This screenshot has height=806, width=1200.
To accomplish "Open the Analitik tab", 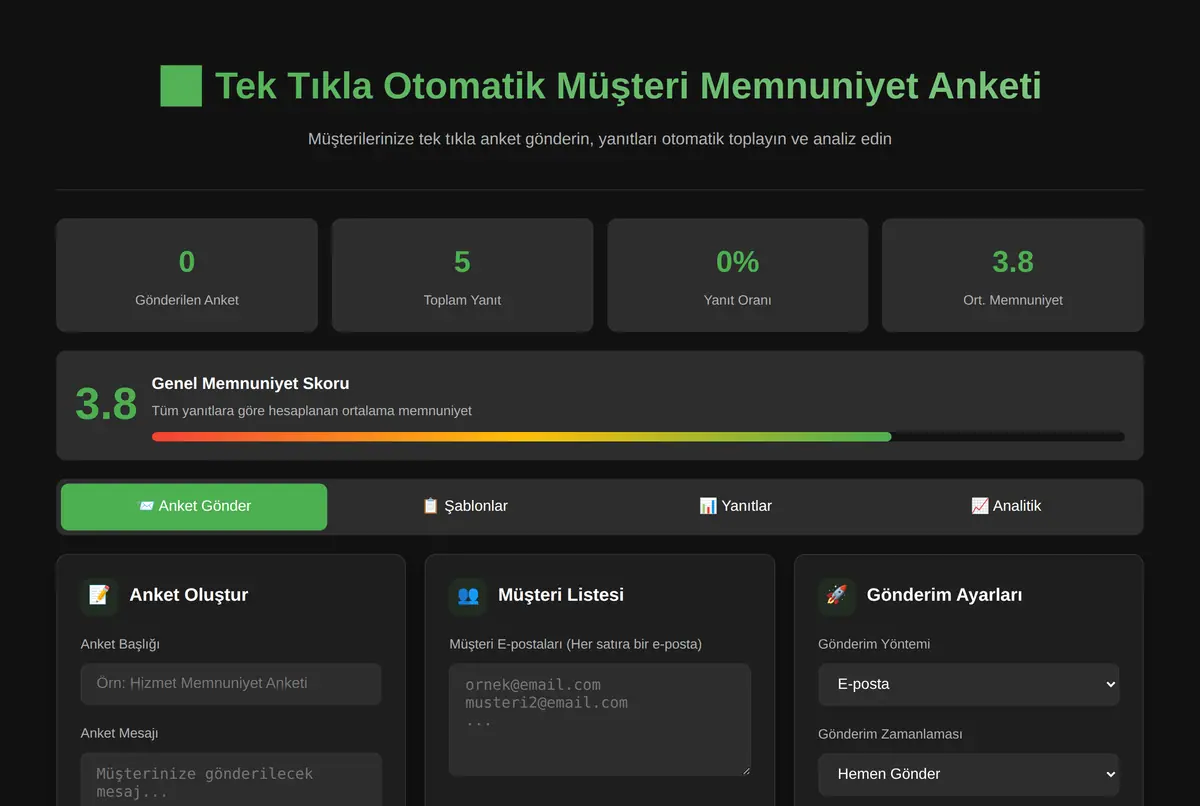I will point(1006,506).
